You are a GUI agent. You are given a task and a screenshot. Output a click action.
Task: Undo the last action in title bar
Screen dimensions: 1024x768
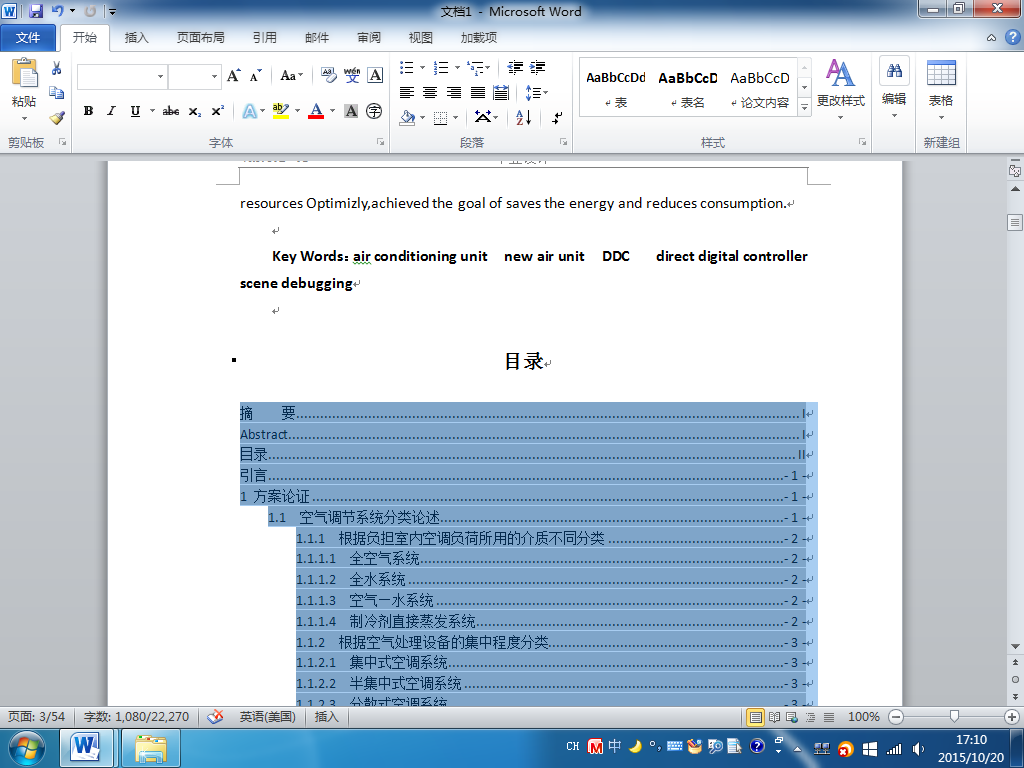coord(57,11)
